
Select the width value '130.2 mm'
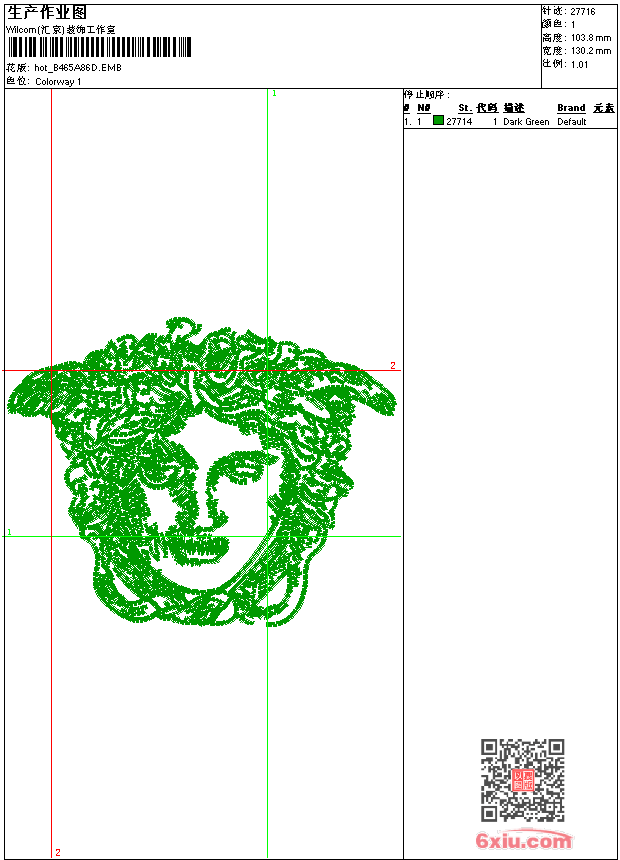pyautogui.click(x=591, y=51)
